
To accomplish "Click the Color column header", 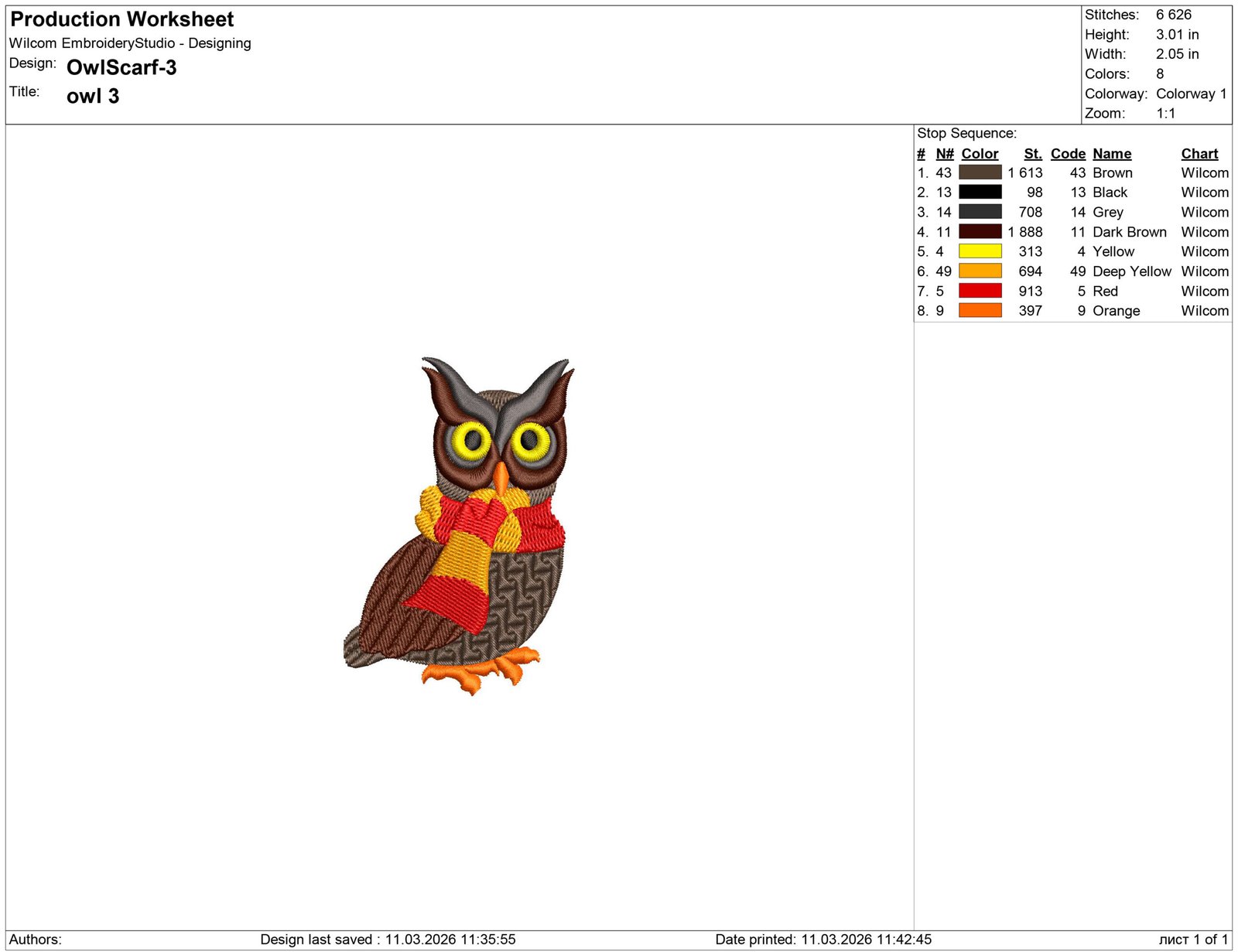I will click(980, 154).
